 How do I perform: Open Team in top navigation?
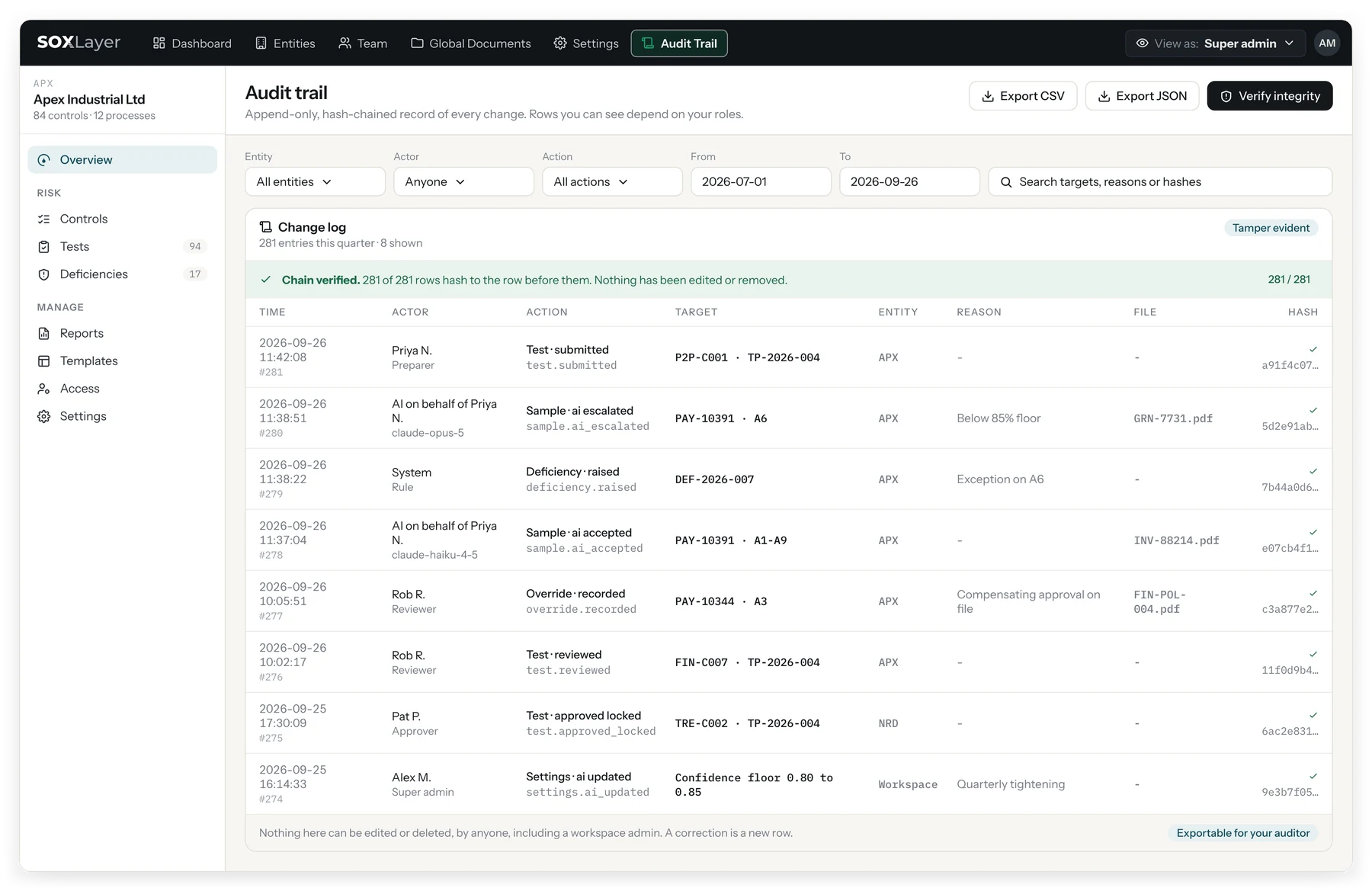click(363, 43)
